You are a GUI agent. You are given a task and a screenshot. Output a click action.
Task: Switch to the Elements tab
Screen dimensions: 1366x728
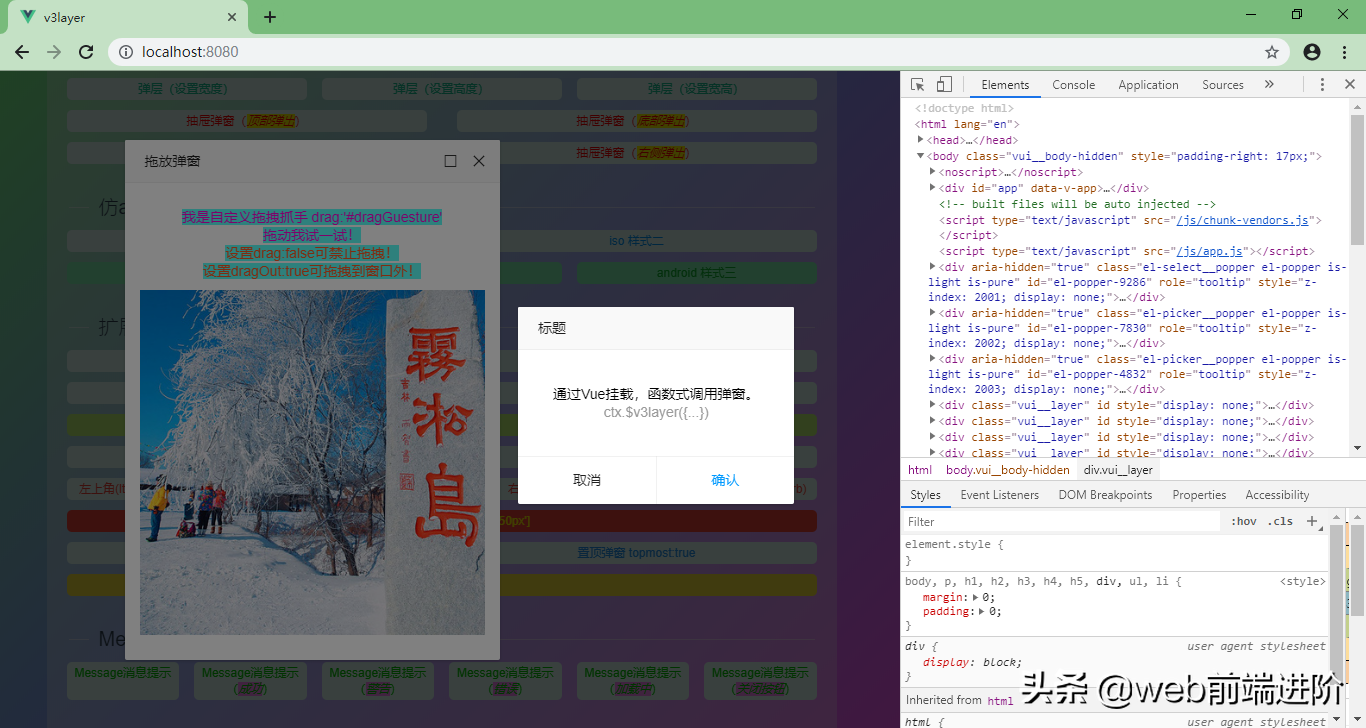point(1005,85)
